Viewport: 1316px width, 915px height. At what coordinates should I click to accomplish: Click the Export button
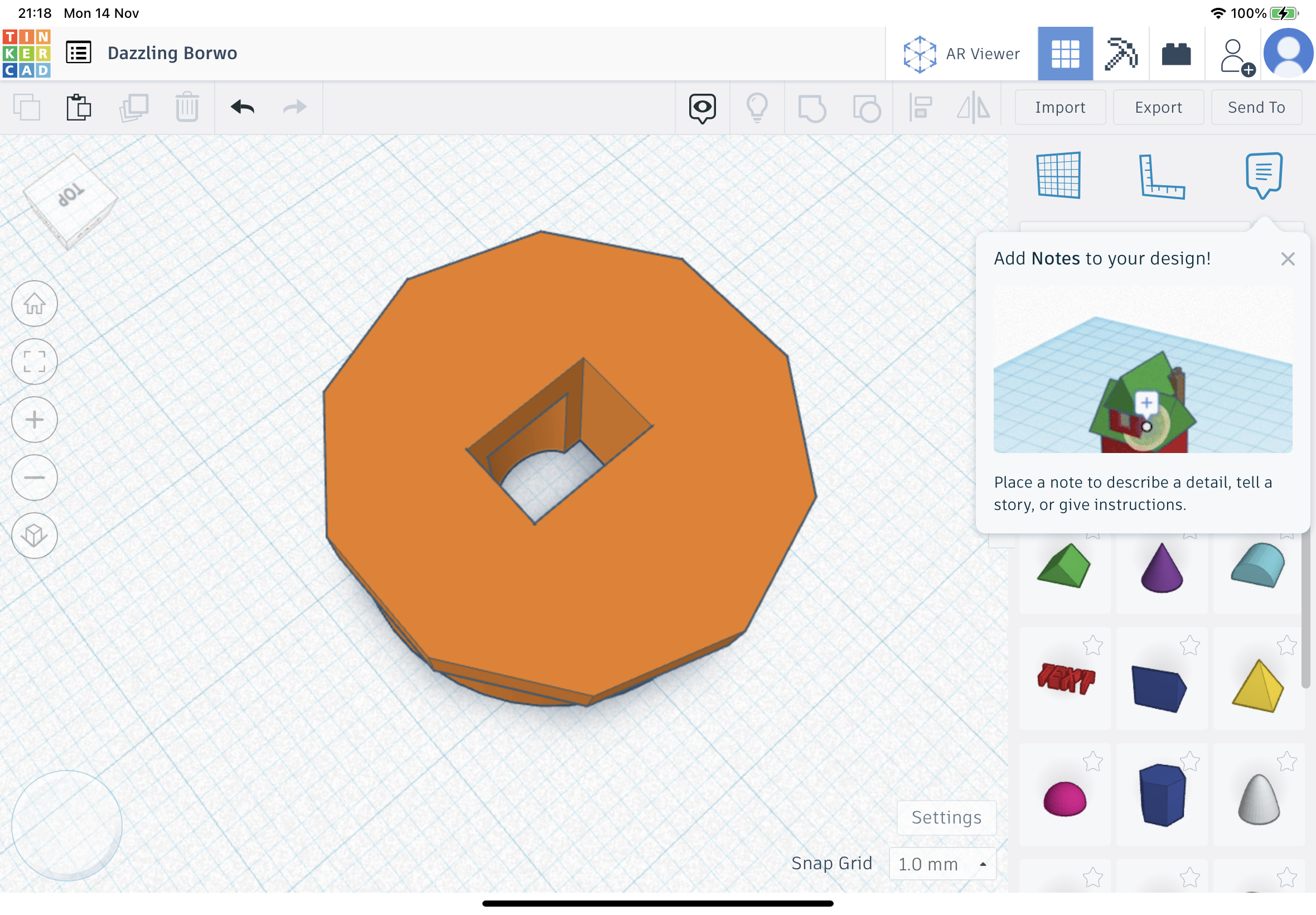coord(1158,107)
